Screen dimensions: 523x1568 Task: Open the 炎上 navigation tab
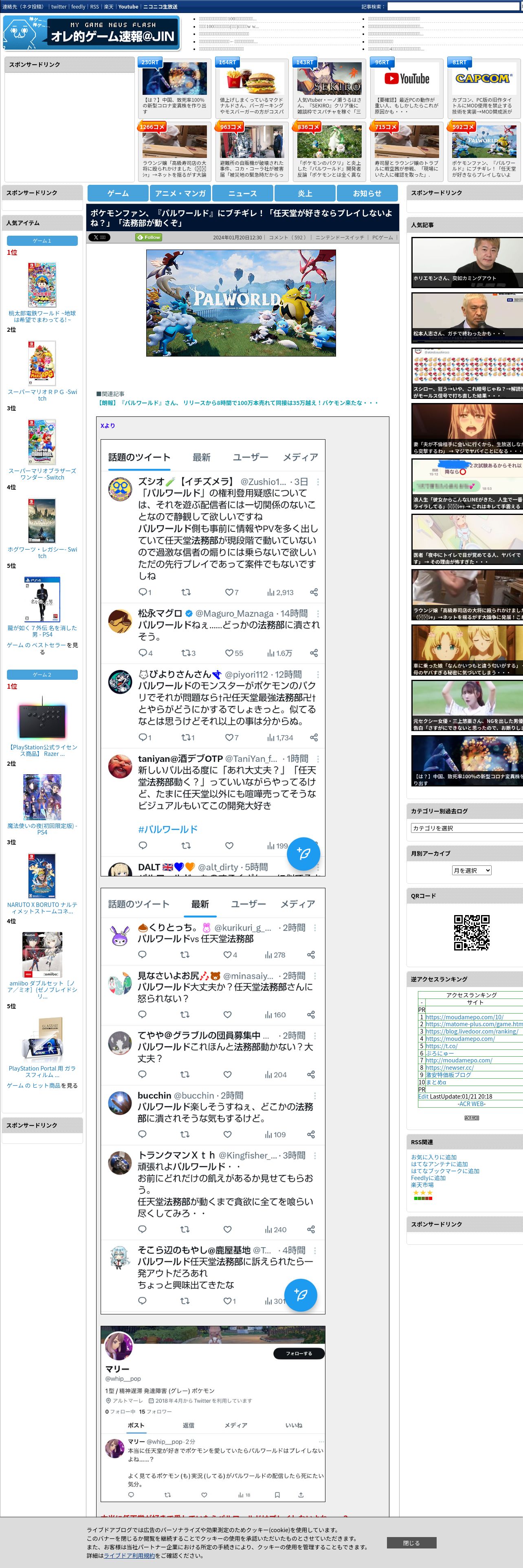click(x=305, y=193)
